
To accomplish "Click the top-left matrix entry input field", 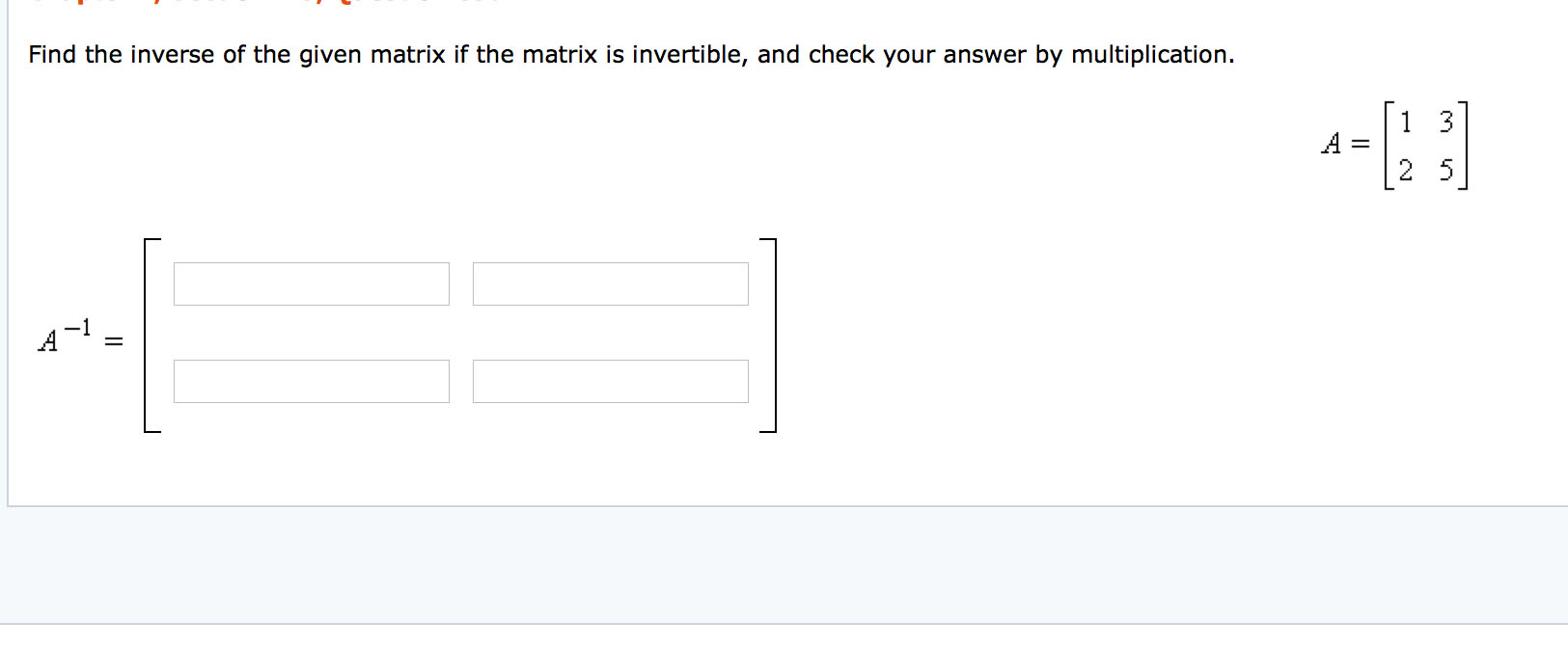I will tap(311, 283).
